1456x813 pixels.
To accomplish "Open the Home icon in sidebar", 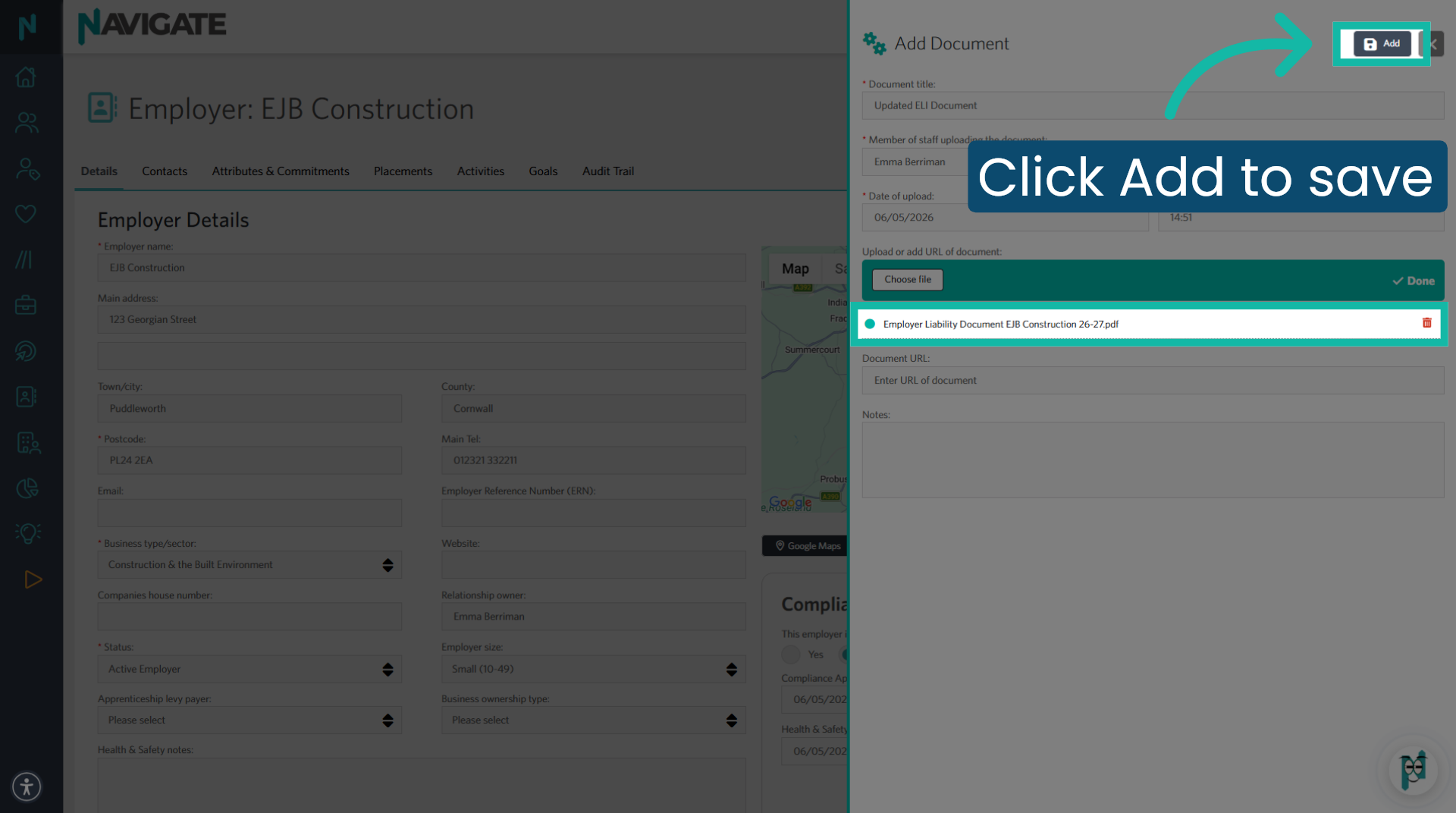I will 27,77.
